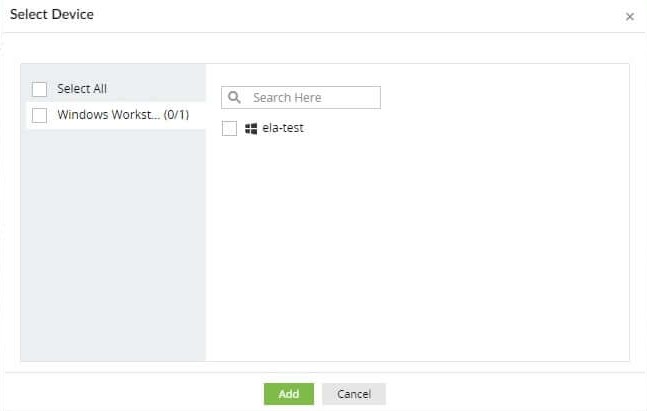Open the Windows Workst... category row

[108, 115]
